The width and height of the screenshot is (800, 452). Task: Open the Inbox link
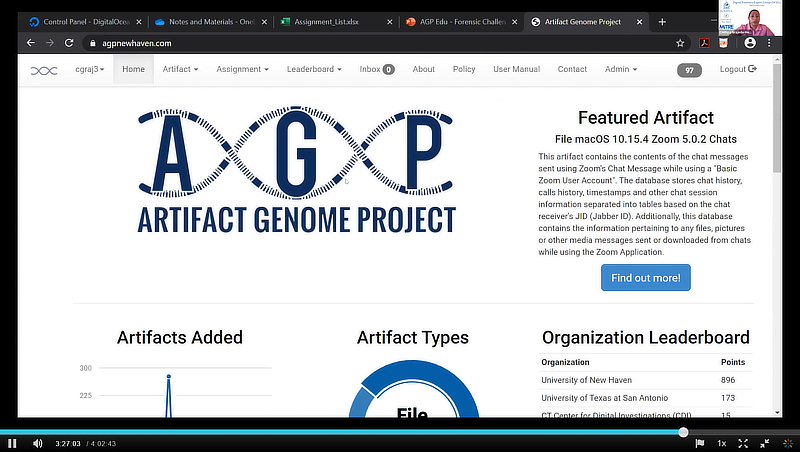tap(376, 69)
